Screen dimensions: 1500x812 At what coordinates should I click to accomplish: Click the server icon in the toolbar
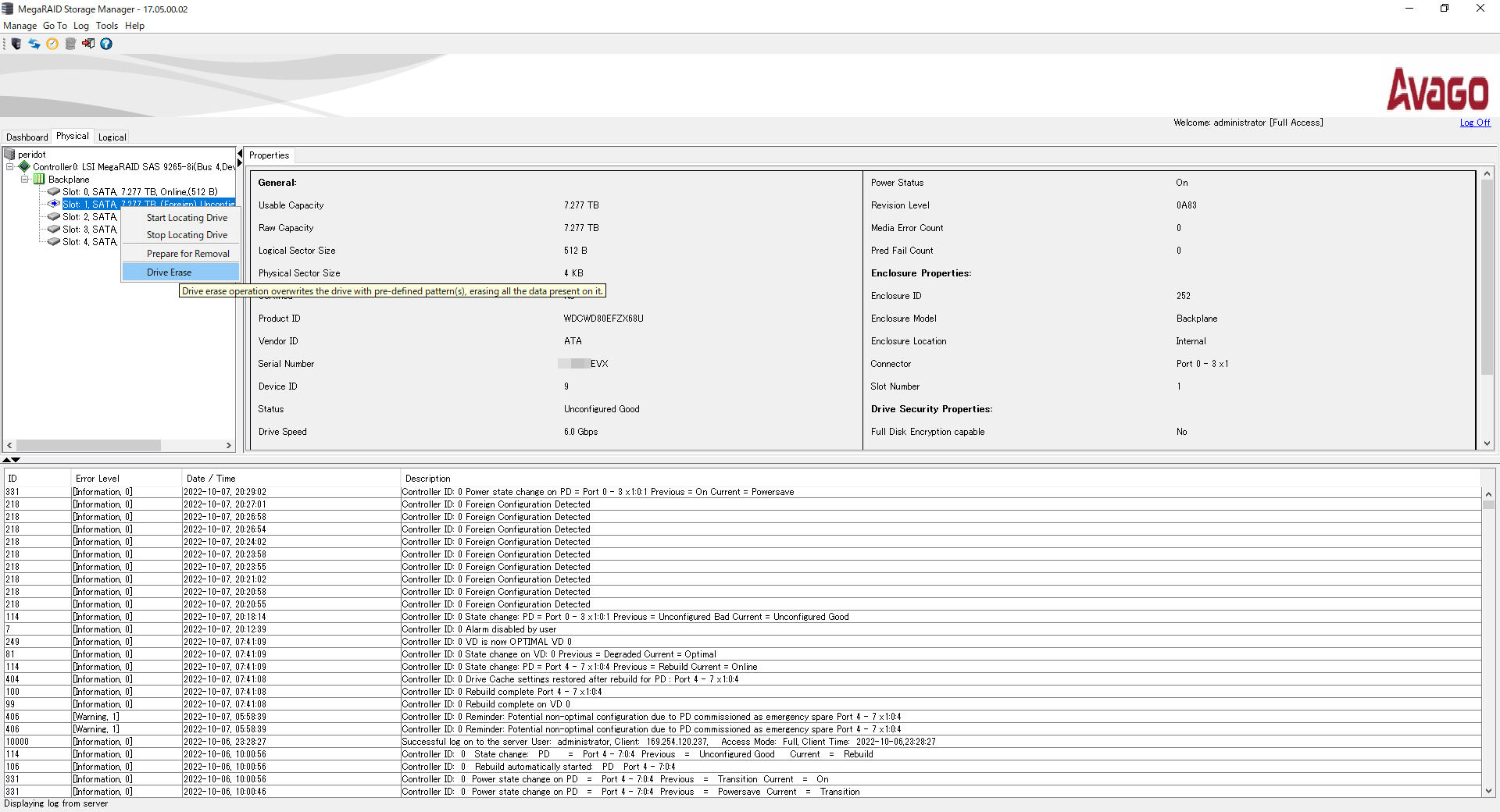[16, 44]
